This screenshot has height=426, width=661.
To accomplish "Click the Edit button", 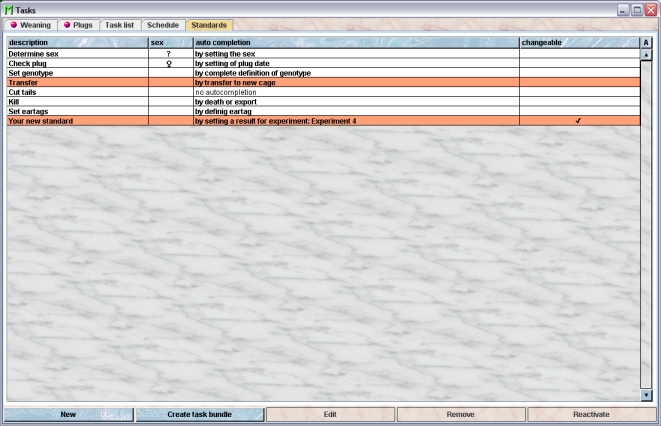I will pyautogui.click(x=330, y=414).
